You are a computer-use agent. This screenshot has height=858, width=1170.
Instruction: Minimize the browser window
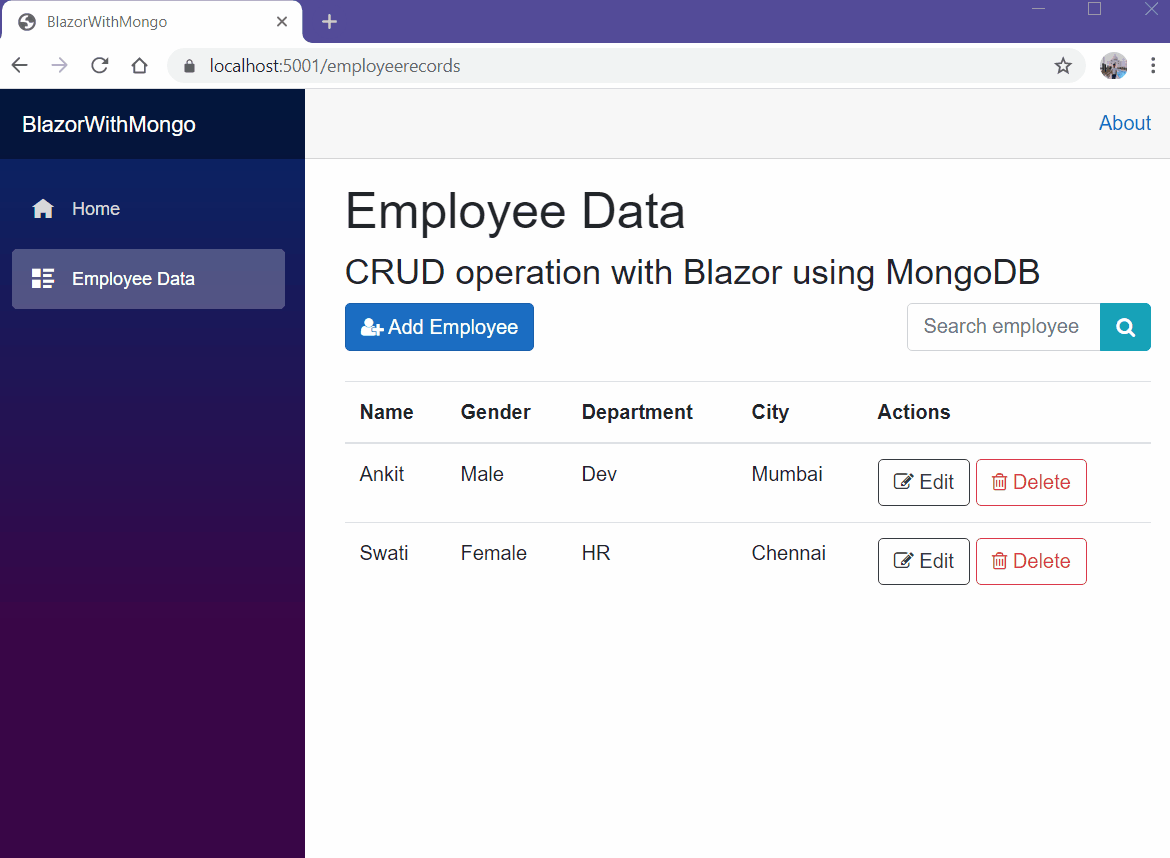coord(1038,9)
